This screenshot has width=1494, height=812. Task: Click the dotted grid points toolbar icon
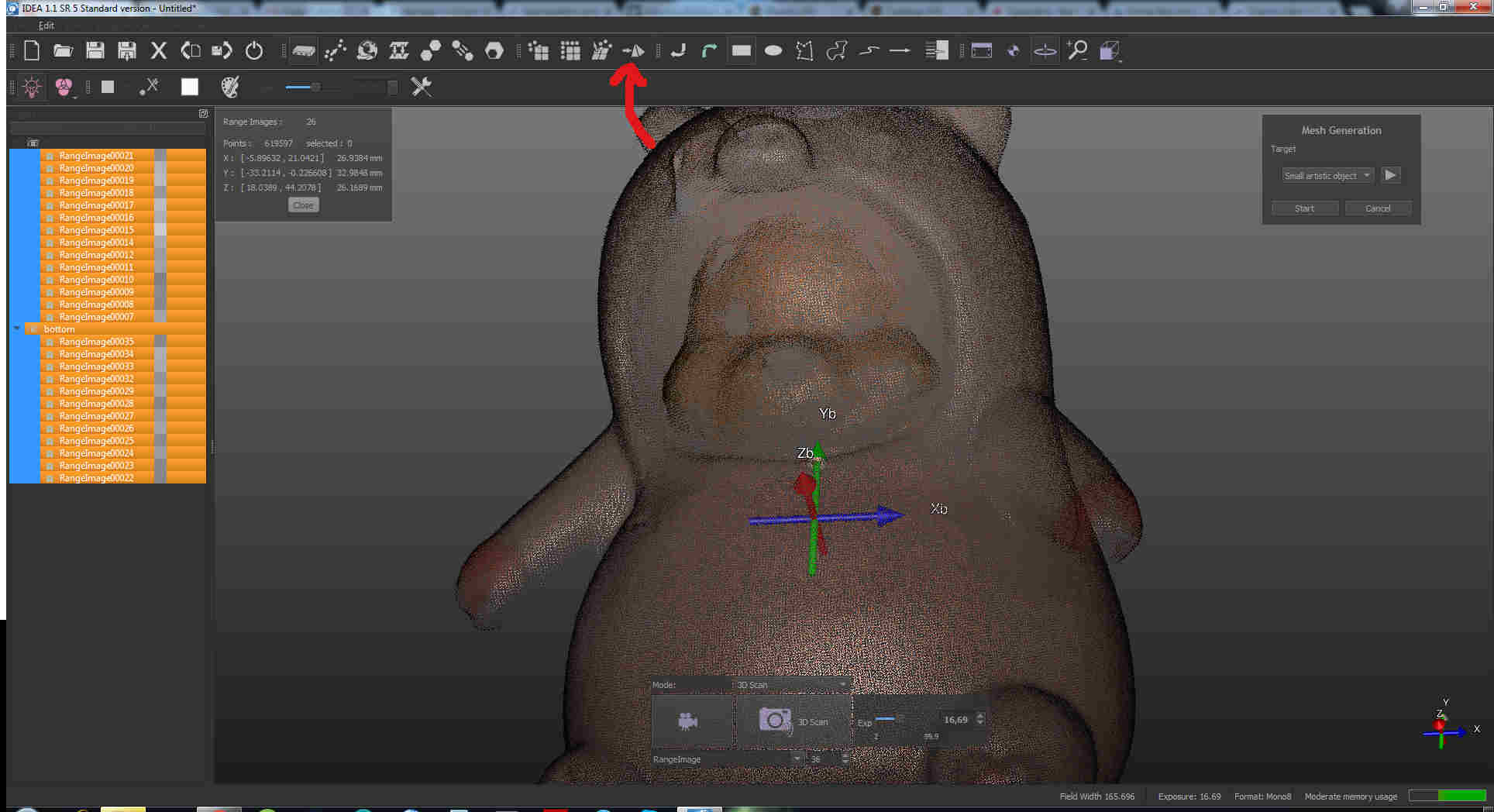click(x=570, y=51)
